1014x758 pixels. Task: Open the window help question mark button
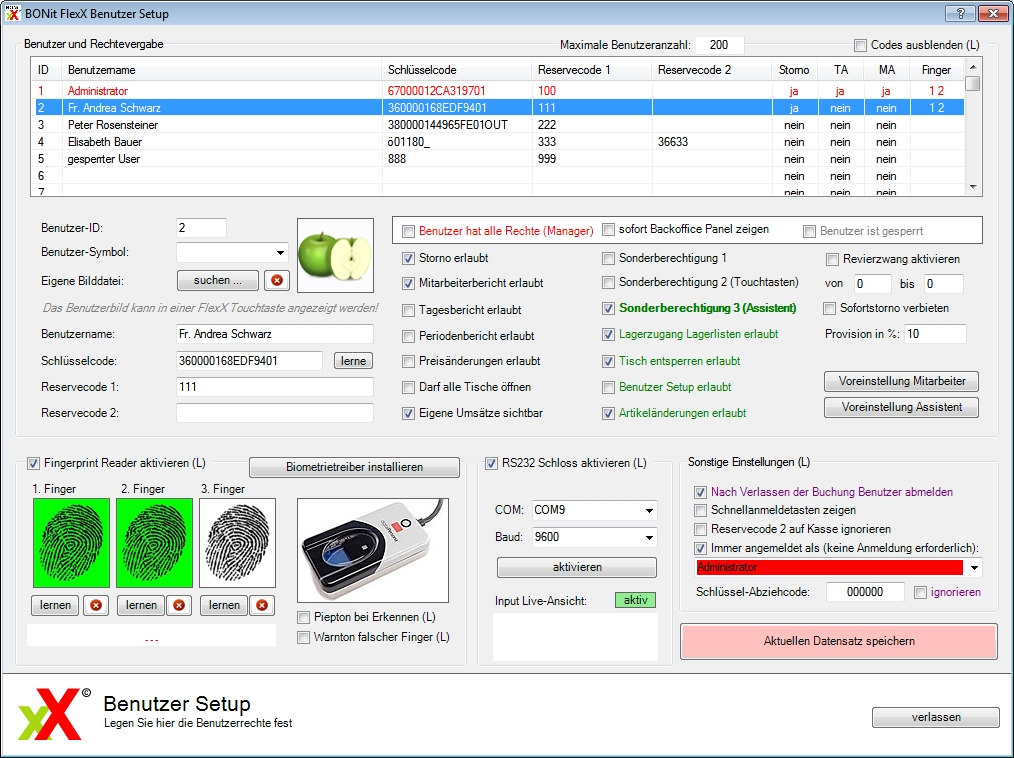click(960, 13)
